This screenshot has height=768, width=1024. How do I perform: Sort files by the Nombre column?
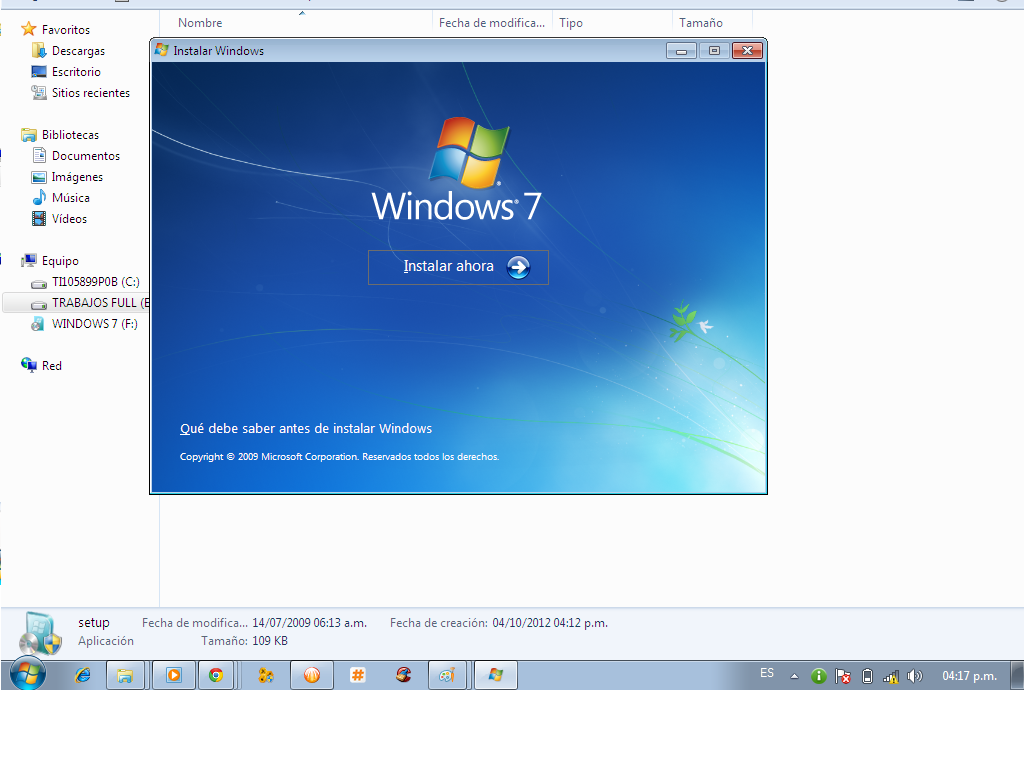click(x=200, y=23)
